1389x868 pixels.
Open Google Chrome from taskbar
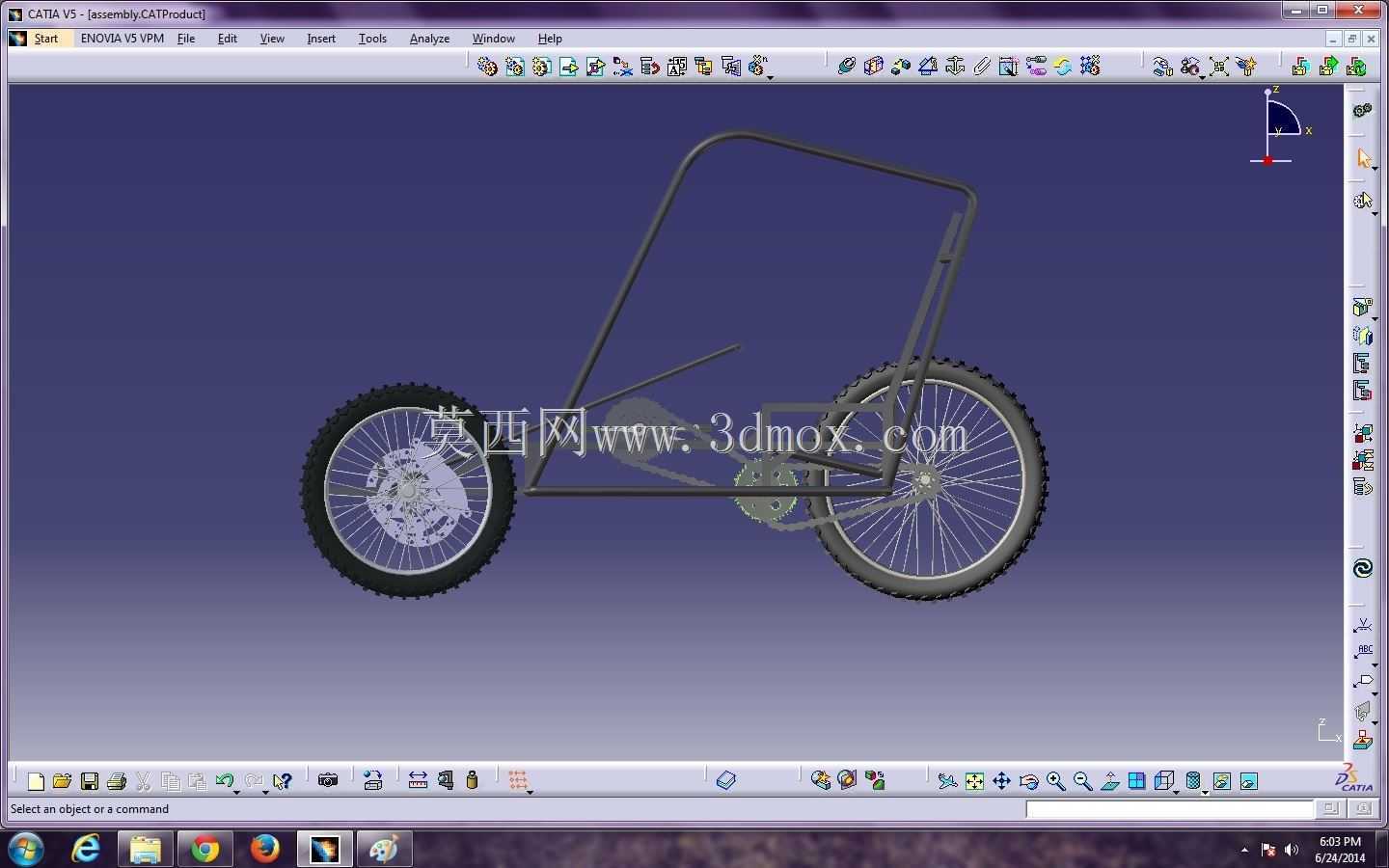[204, 849]
